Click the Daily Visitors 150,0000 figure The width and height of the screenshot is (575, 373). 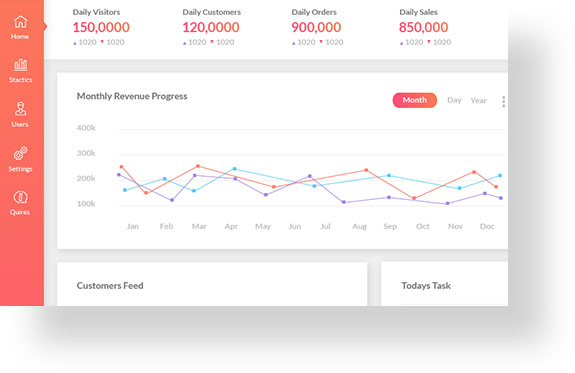tap(101, 27)
